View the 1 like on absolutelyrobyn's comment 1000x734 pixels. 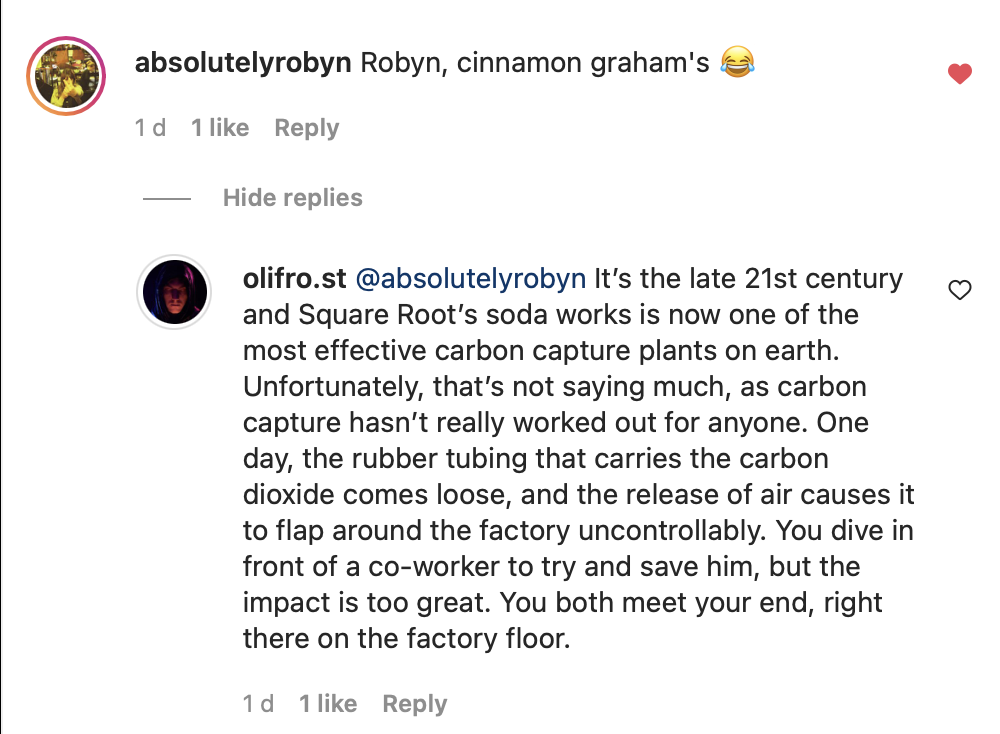tap(220, 128)
